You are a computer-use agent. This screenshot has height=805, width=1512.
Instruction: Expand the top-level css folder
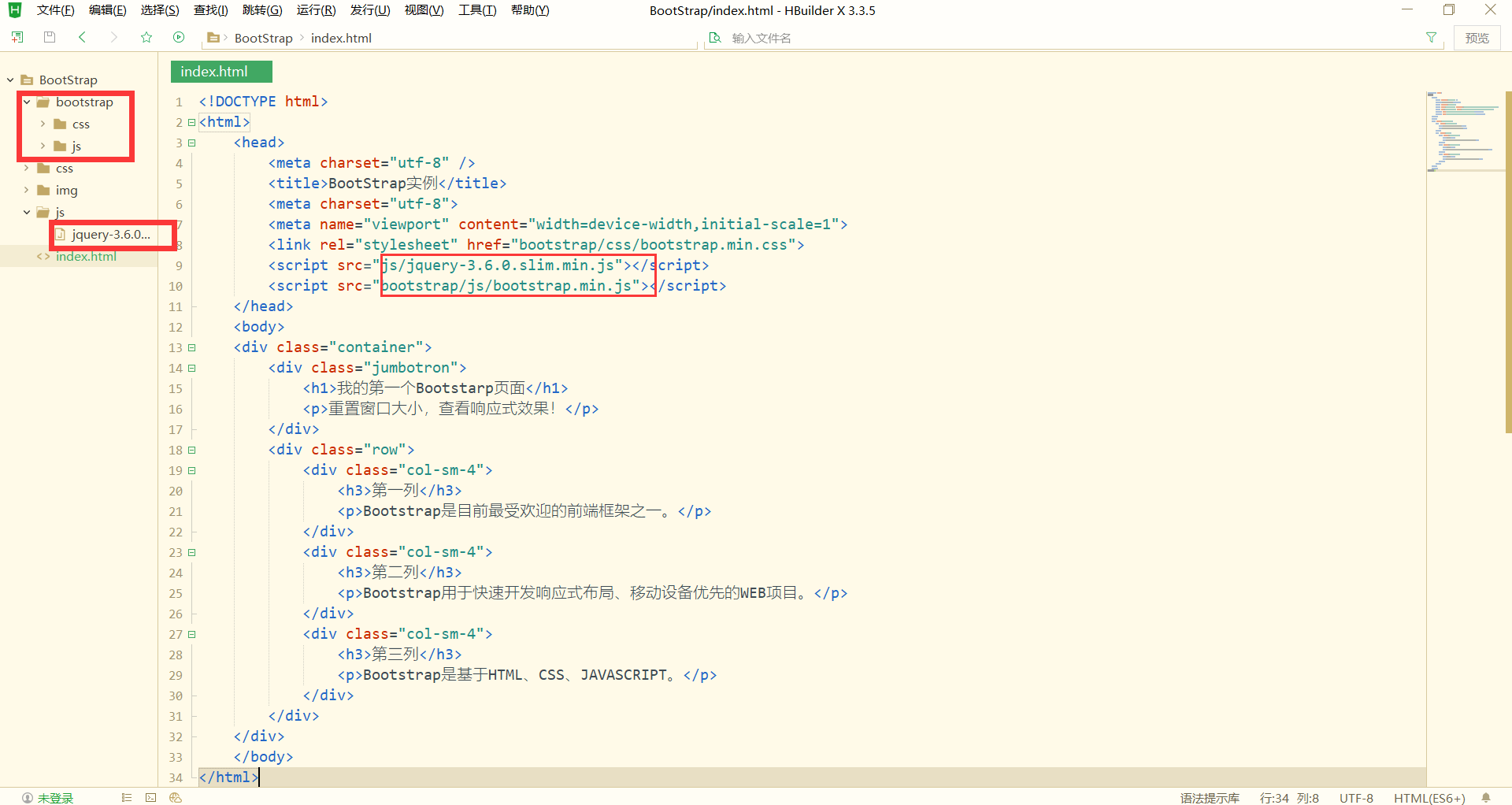[x=26, y=168]
